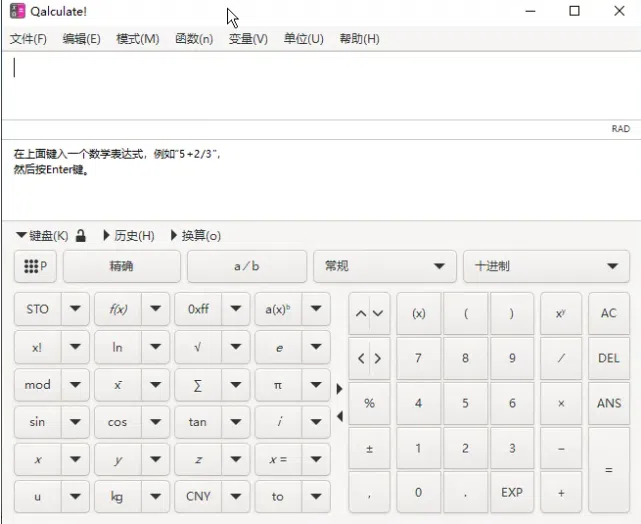Viewport: 641px width, 524px height.
Task: Click the number 7 key
Action: point(419,358)
